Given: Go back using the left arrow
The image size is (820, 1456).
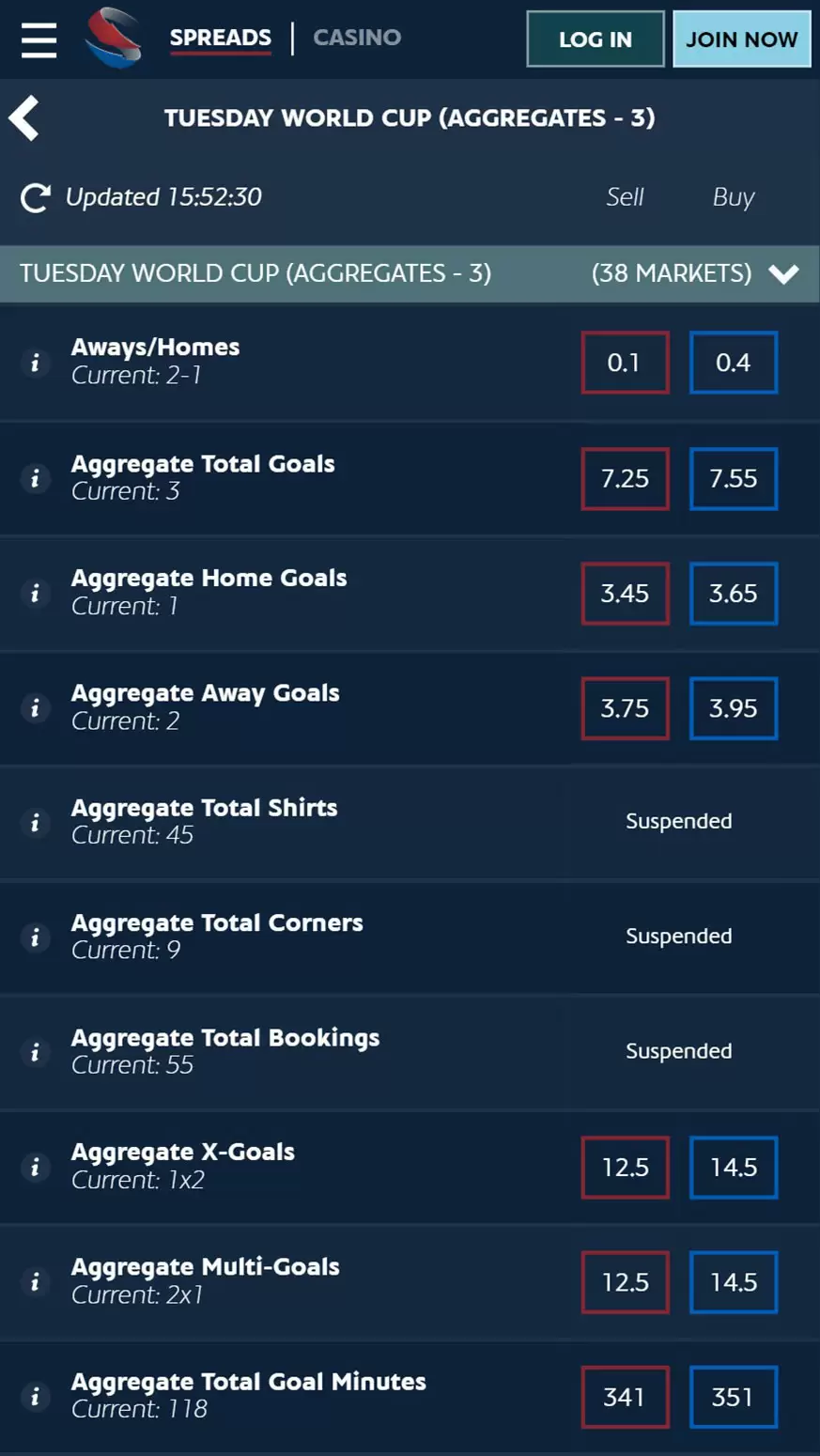Looking at the screenshot, I should tap(23, 118).
